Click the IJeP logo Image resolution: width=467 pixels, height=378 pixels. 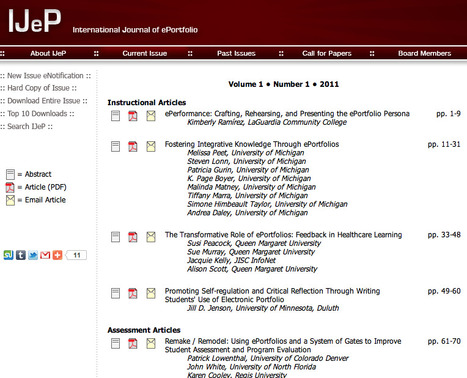(x=35, y=21)
